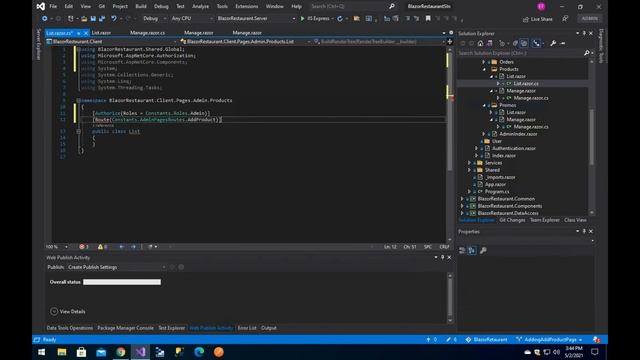This screenshot has height=360, width=640.
Task: Click the user account avatar in title bar
Action: (541, 7)
